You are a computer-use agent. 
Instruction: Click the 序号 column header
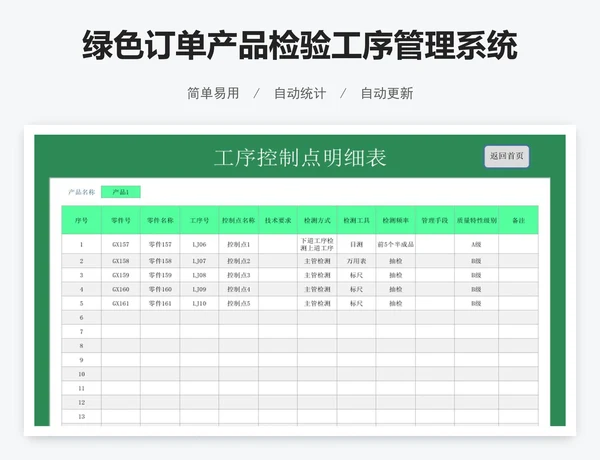(82, 220)
